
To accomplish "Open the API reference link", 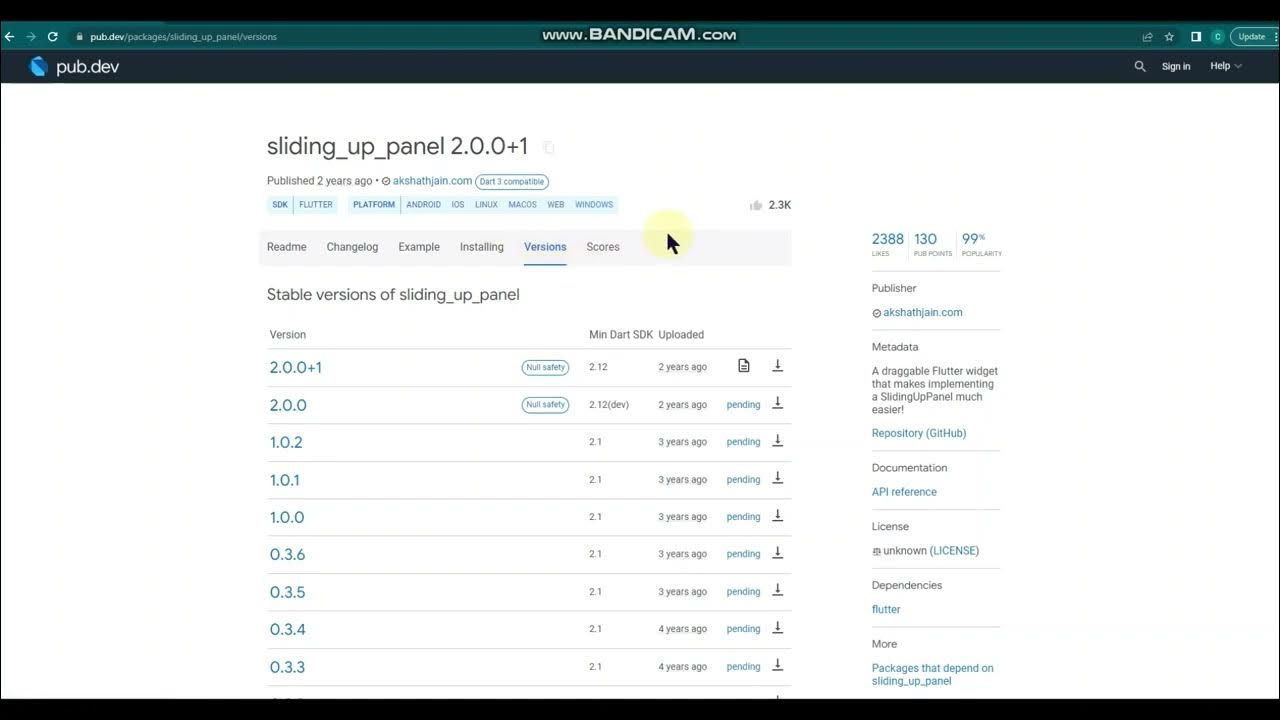I will 904,492.
